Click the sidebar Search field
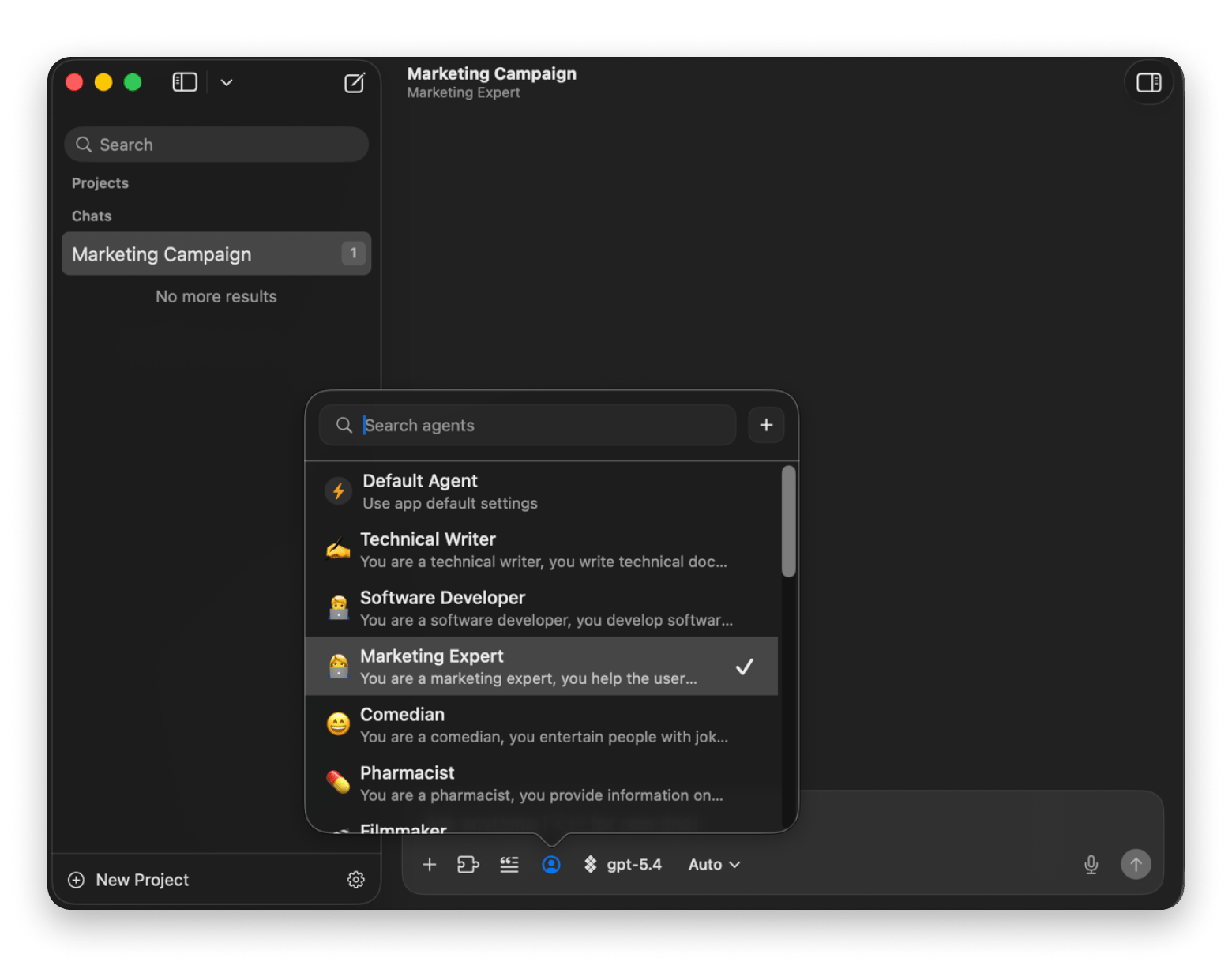Screen dimensions: 1232x973 [216, 145]
